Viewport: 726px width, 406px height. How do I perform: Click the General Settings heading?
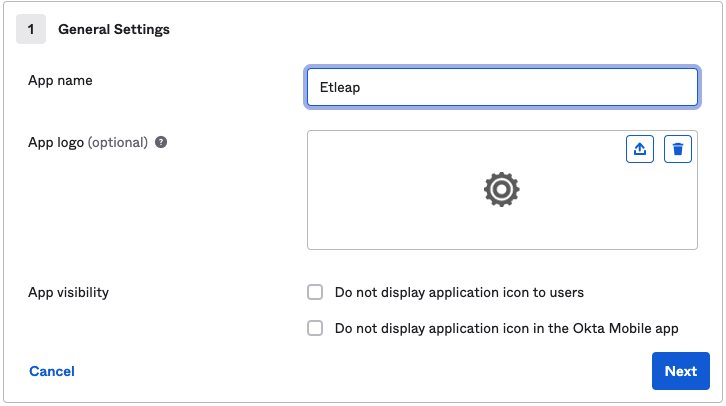coord(114,29)
